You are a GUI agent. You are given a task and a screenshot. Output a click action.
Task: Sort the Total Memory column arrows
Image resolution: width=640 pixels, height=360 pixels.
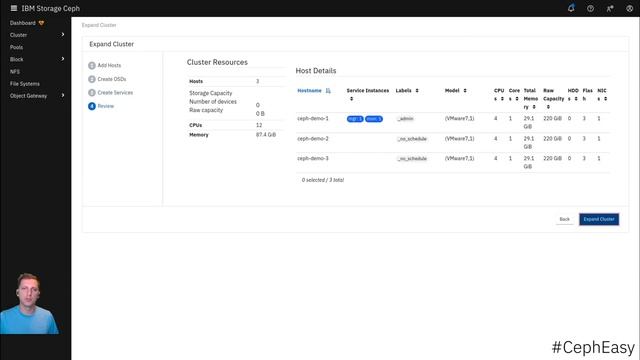[534, 107]
